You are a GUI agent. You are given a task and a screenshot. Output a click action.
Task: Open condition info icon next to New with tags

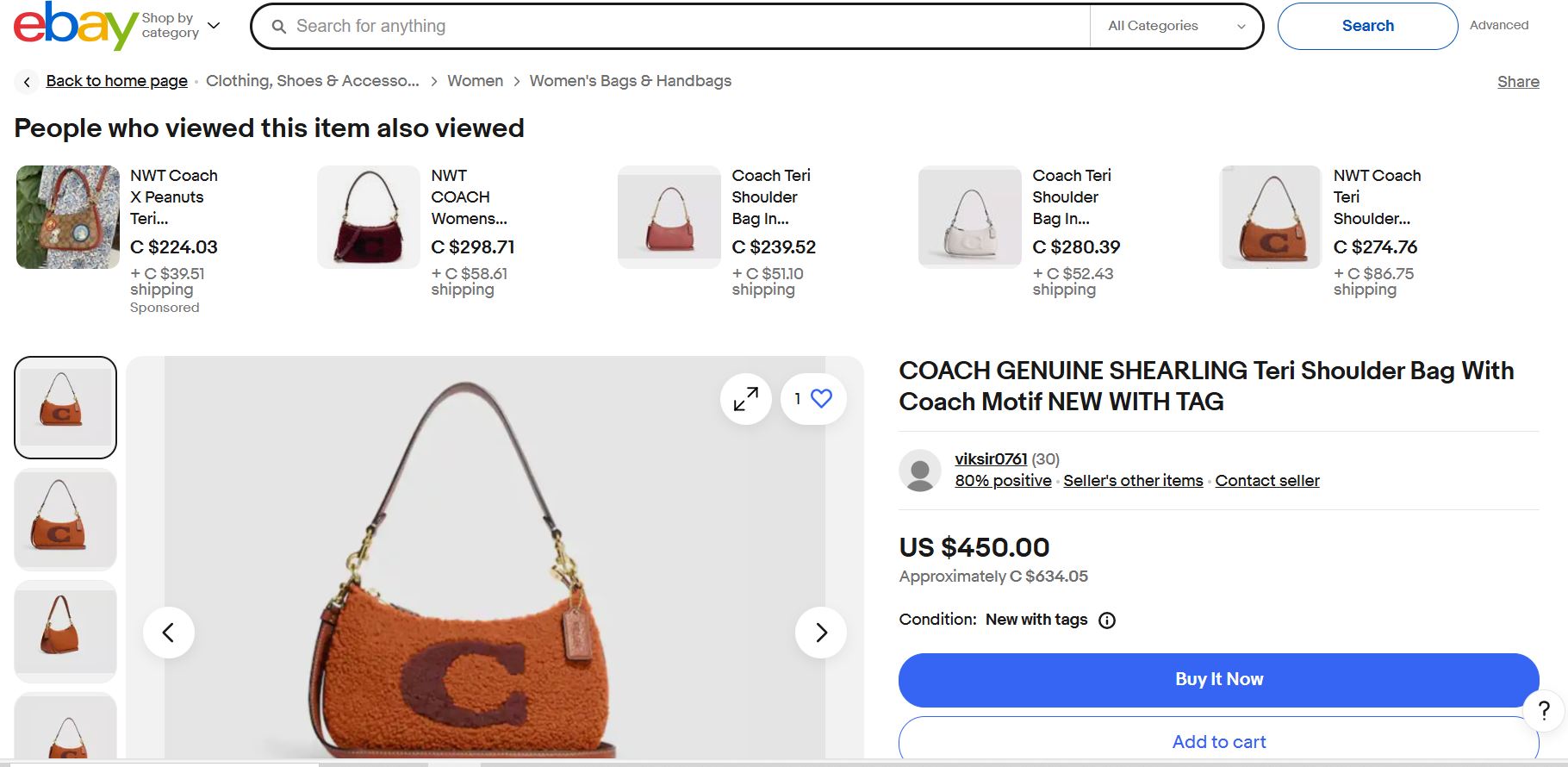coord(1107,620)
